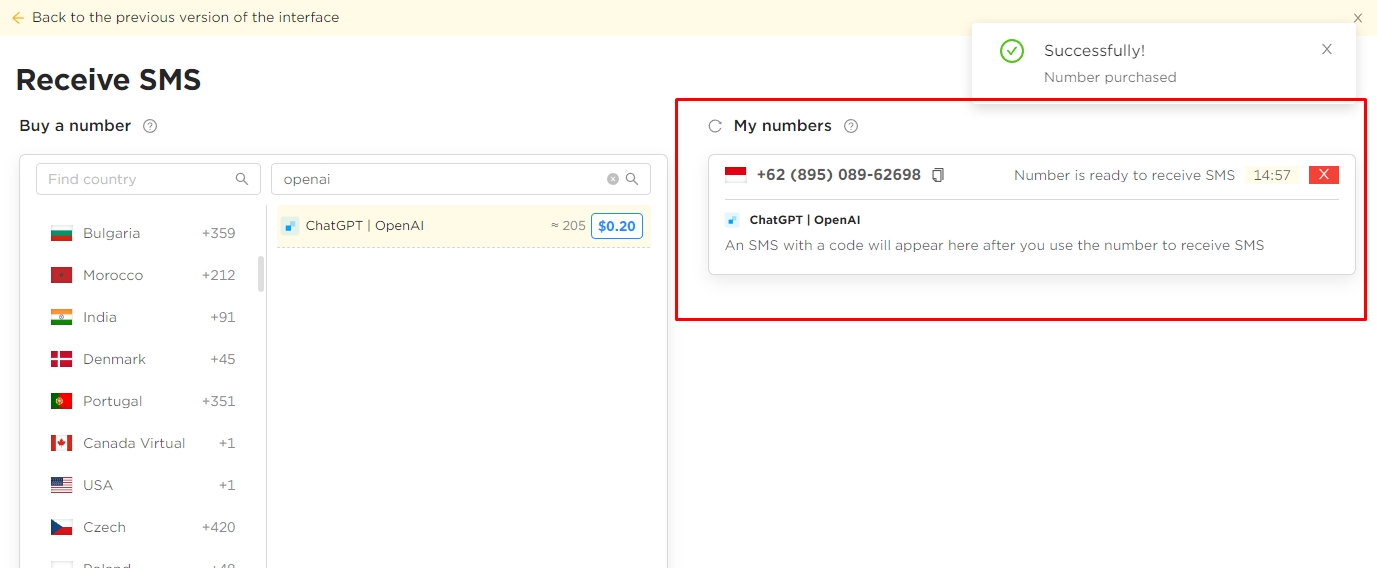Click the 'Receive SMS' page heading
1377x568 pixels.
pos(108,80)
